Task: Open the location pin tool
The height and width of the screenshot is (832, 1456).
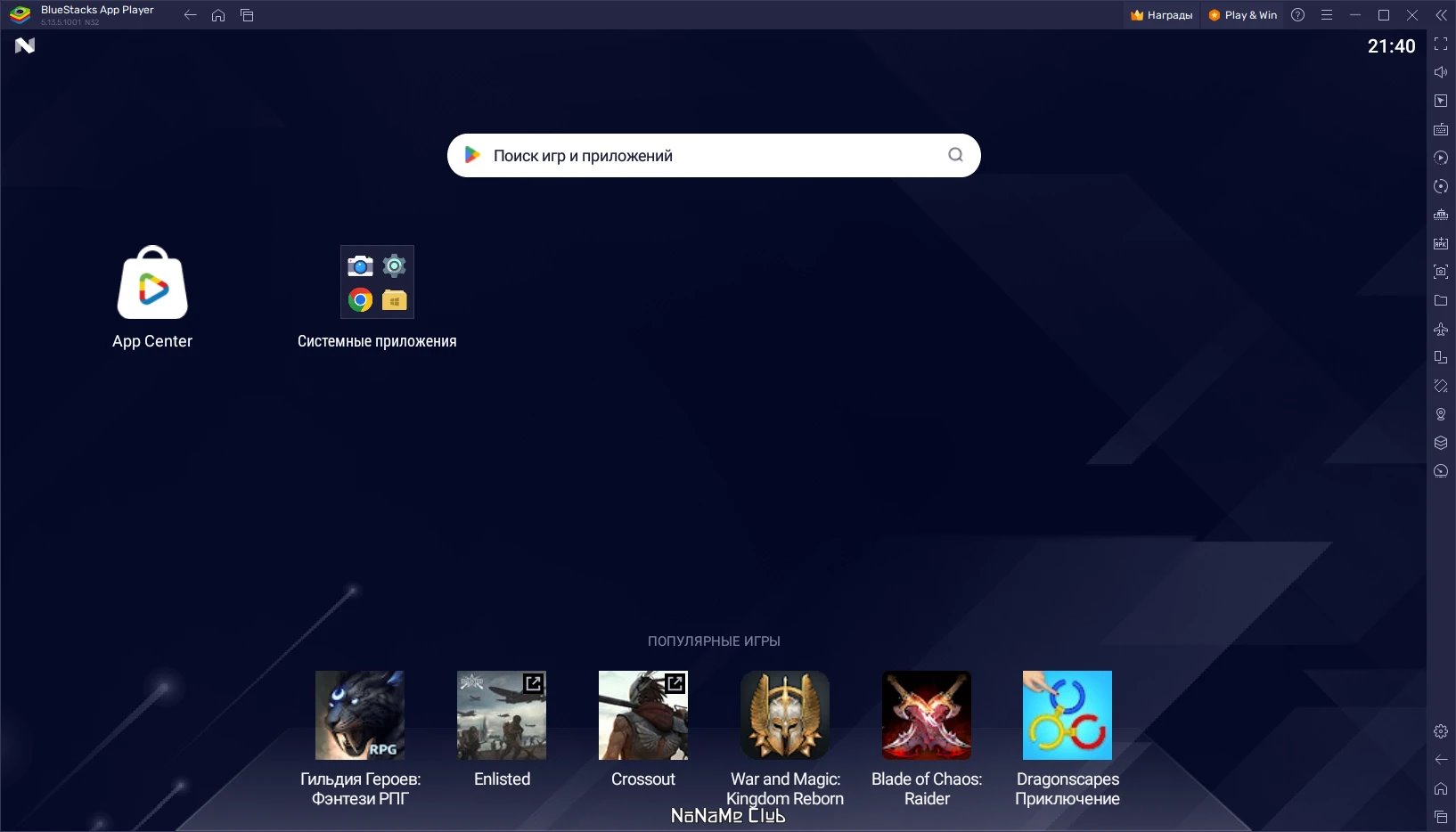Action: tap(1441, 414)
